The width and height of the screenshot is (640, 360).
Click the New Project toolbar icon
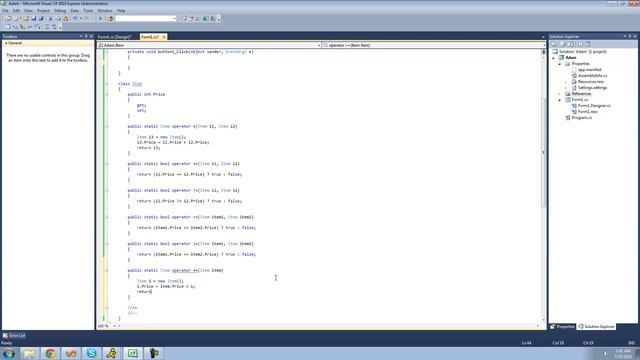pyautogui.click(x=8, y=18)
